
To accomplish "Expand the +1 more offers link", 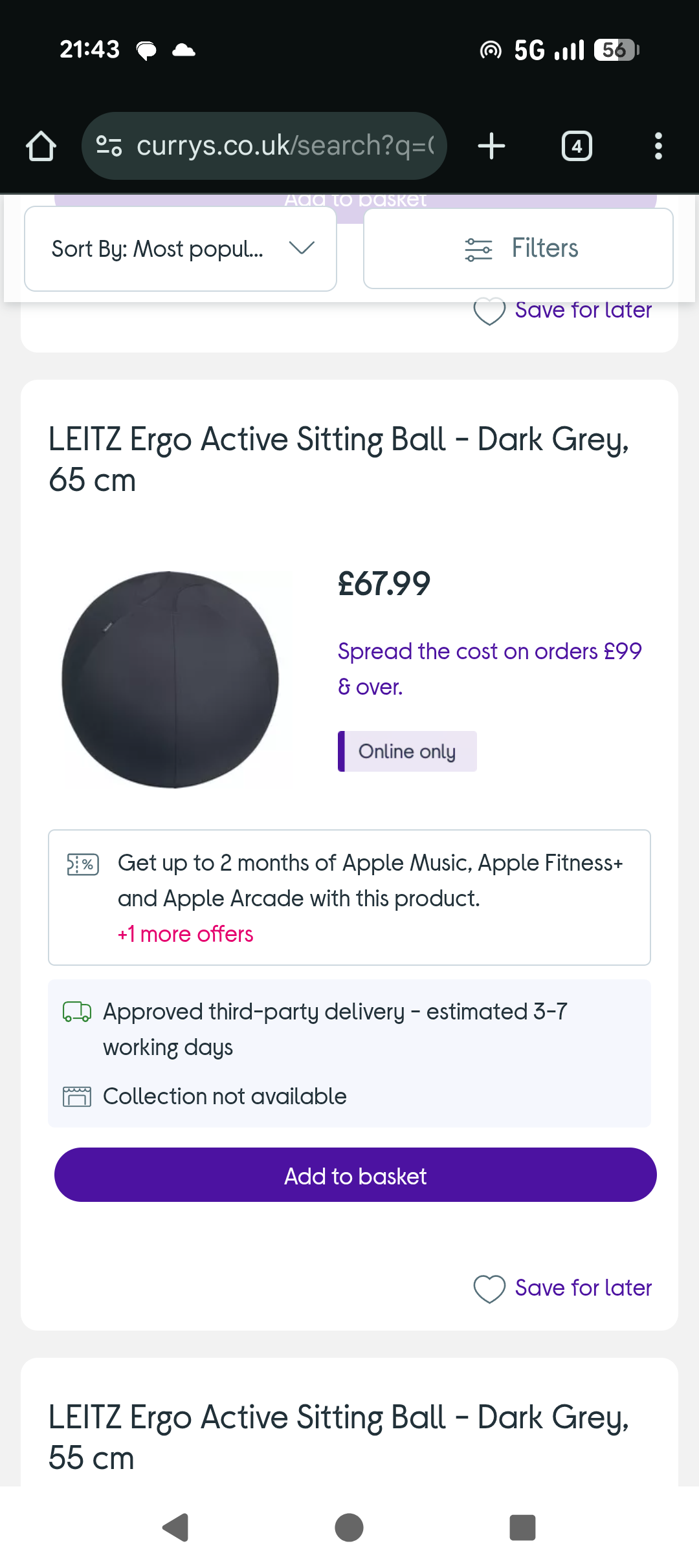I will pos(185,934).
